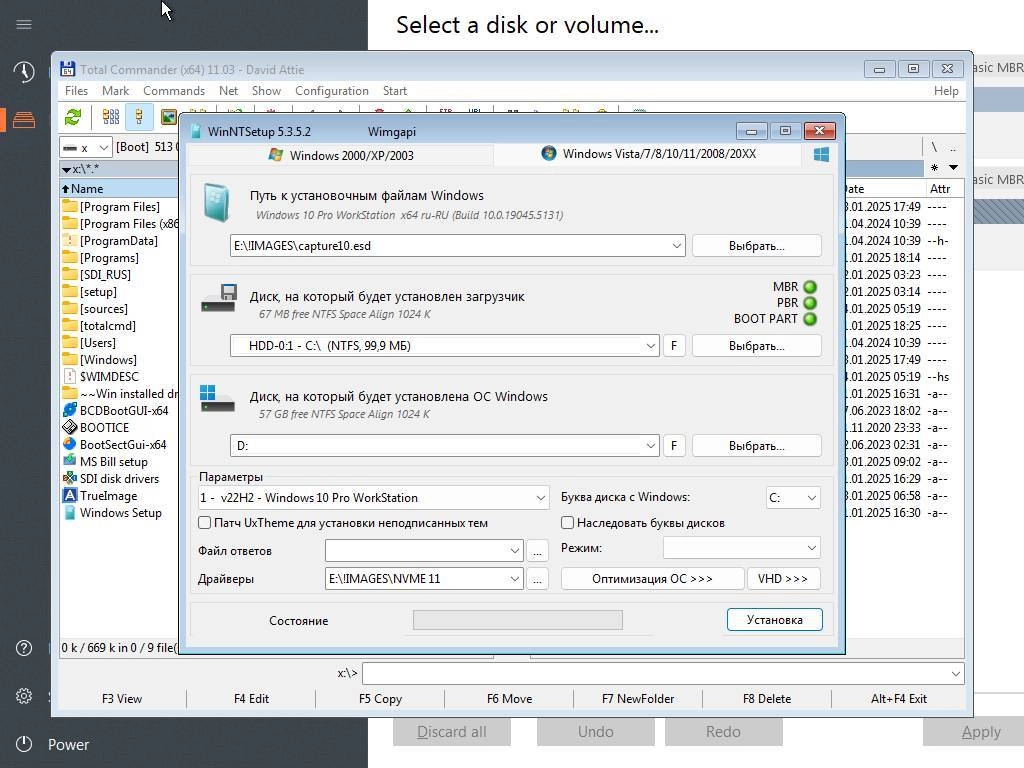
Task: Switch to the Windows 2000/XP/2003 tab
Action: click(340, 155)
